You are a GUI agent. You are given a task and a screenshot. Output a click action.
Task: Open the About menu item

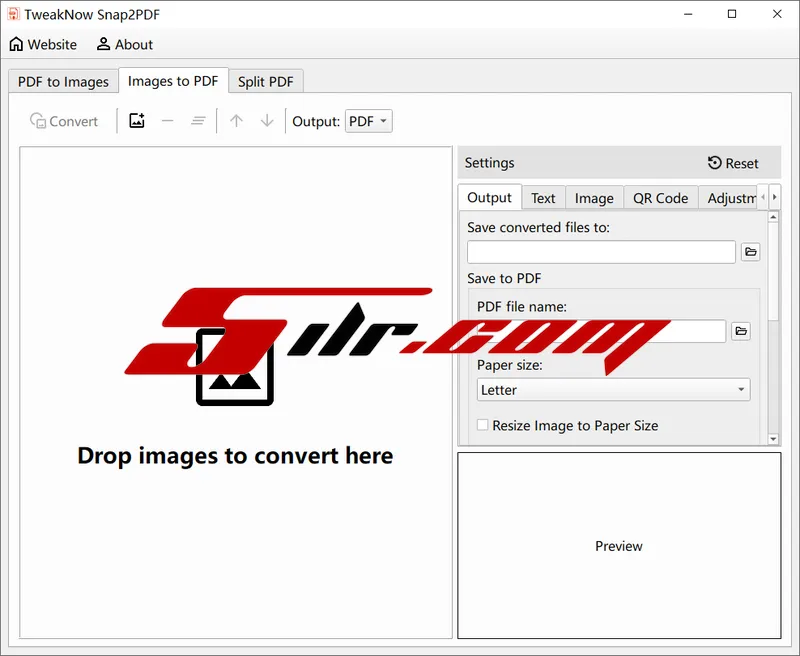[x=124, y=44]
